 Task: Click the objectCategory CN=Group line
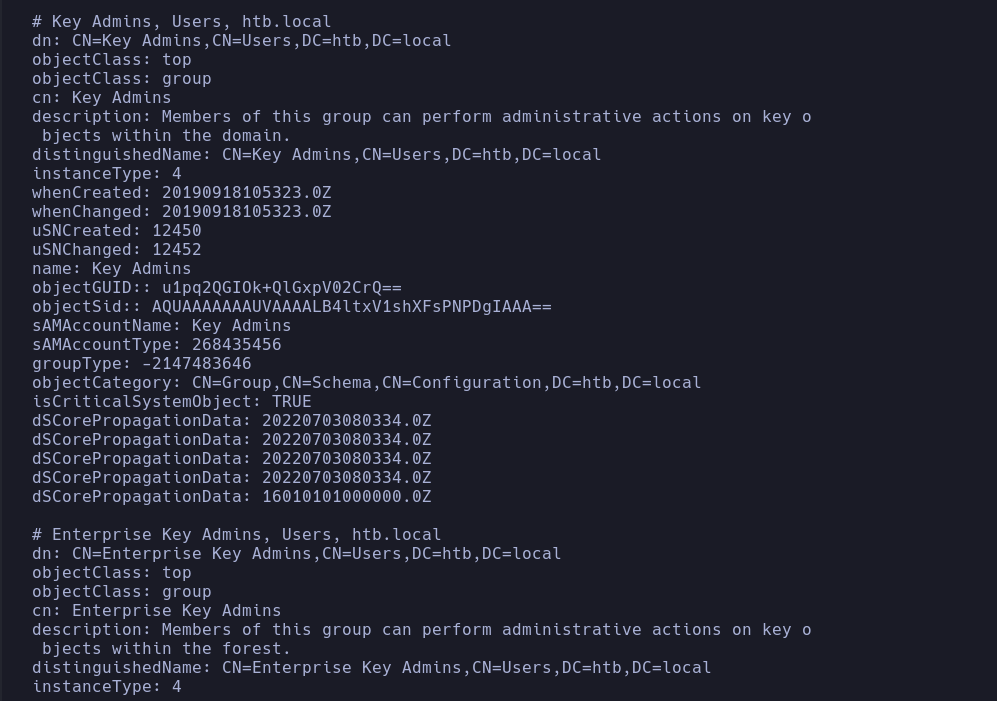(x=366, y=383)
